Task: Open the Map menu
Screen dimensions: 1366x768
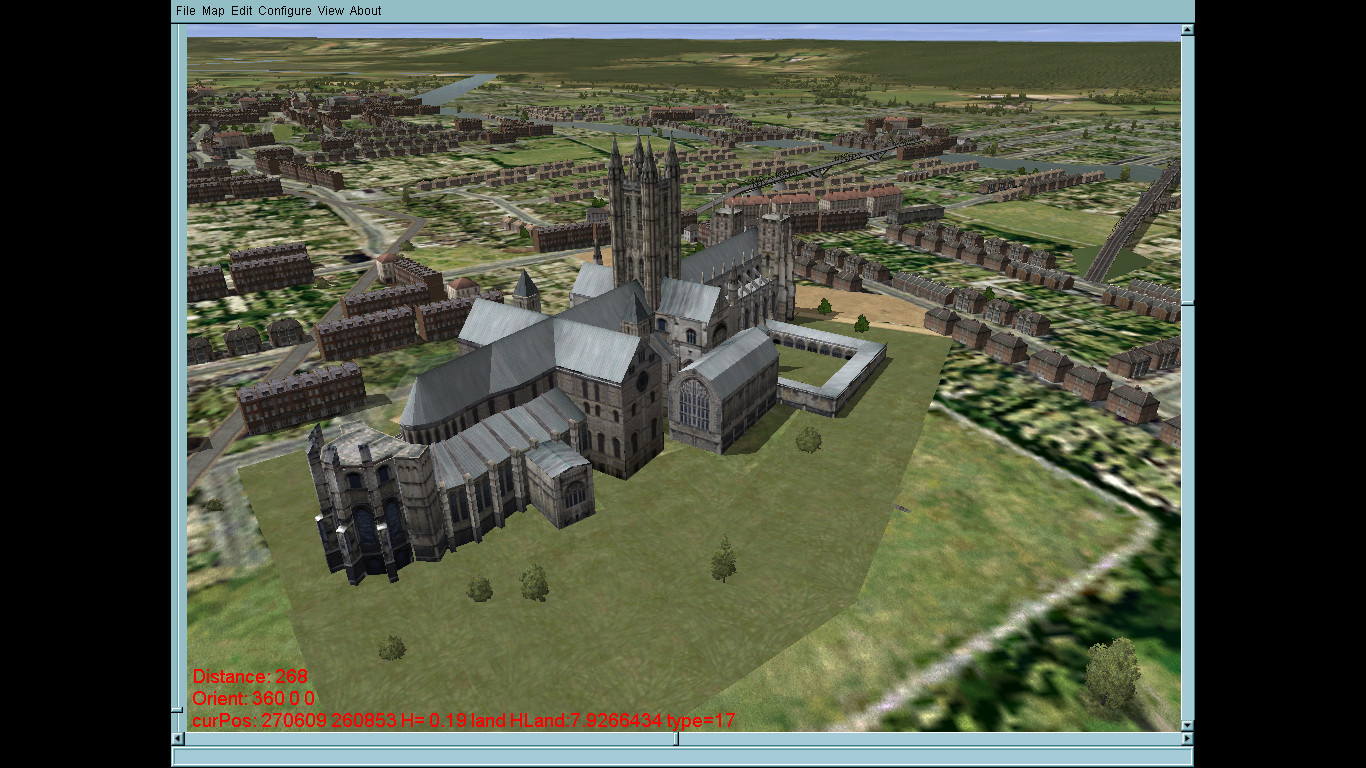Action: pos(213,11)
